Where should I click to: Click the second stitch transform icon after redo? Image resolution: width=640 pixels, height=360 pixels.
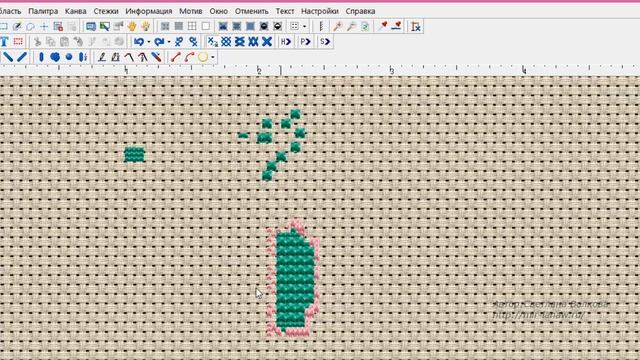pos(193,42)
